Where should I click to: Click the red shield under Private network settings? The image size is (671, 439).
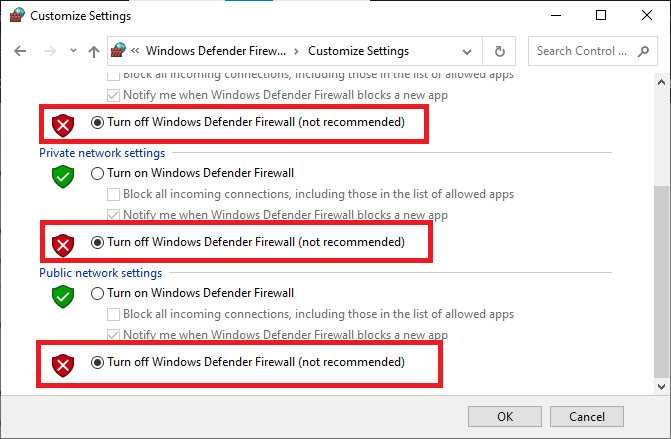(63, 244)
